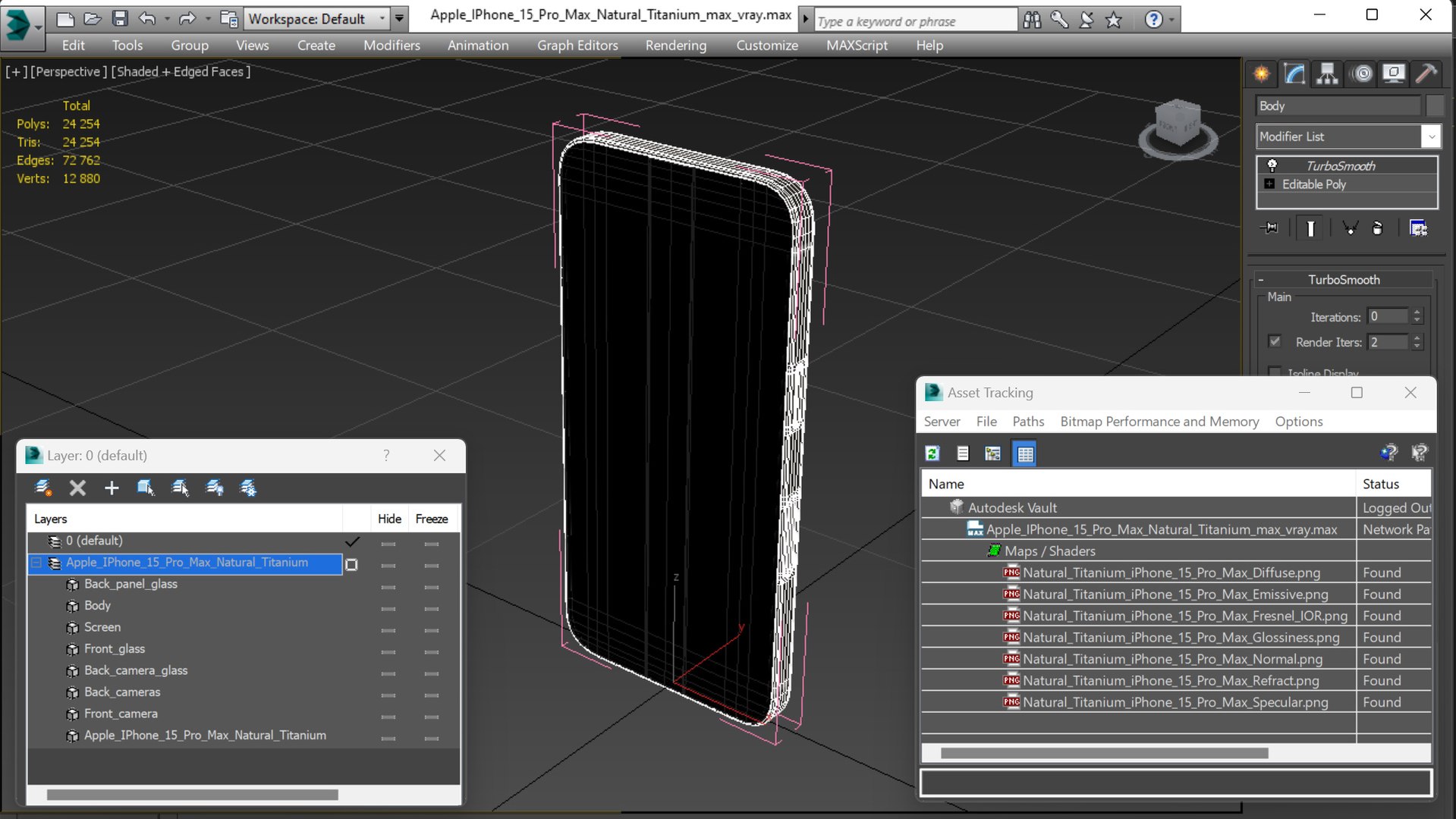1456x819 pixels.
Task: Open the Workspace: Default dropdown
Action: click(x=316, y=19)
